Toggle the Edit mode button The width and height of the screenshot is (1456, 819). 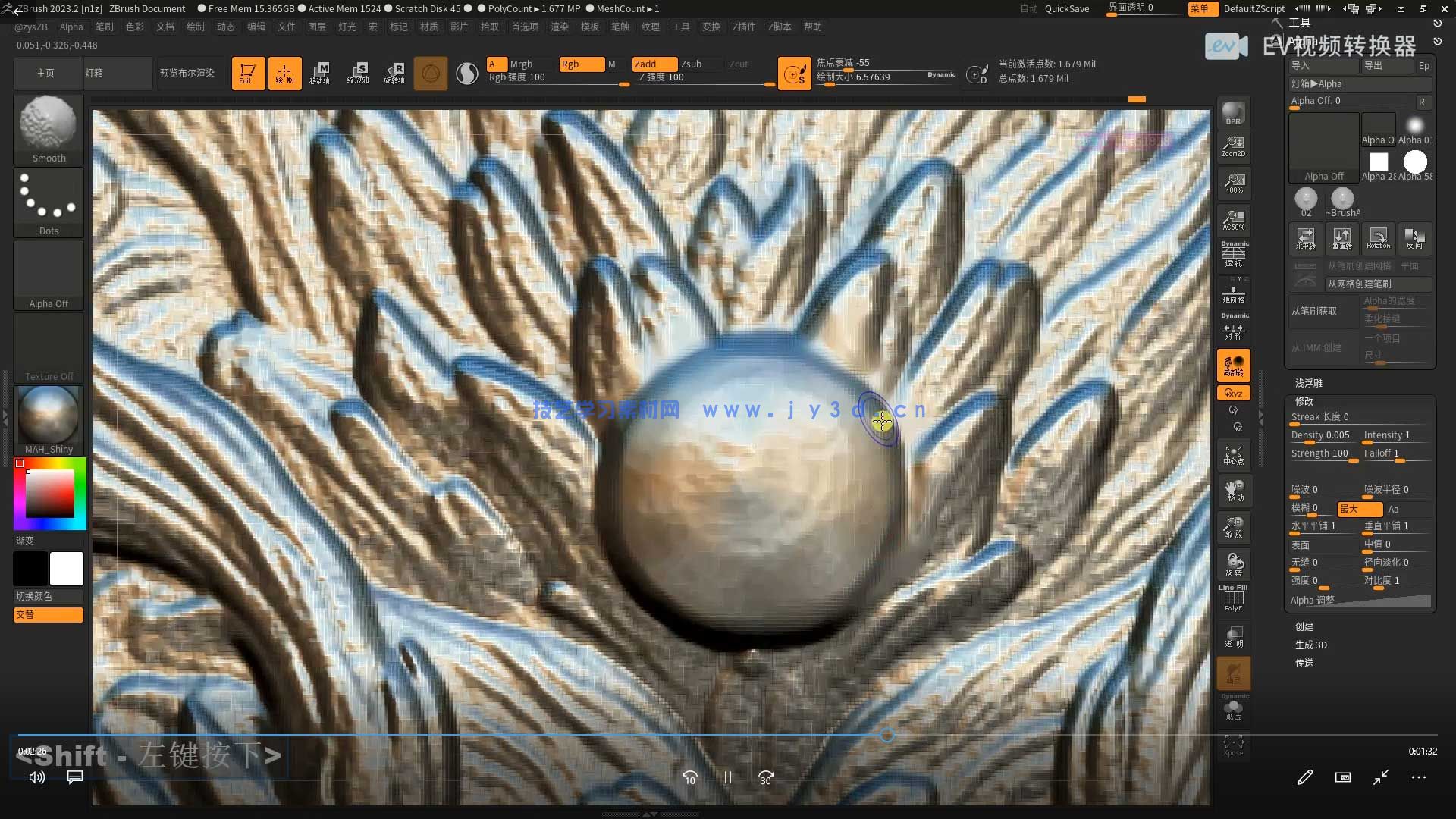248,74
